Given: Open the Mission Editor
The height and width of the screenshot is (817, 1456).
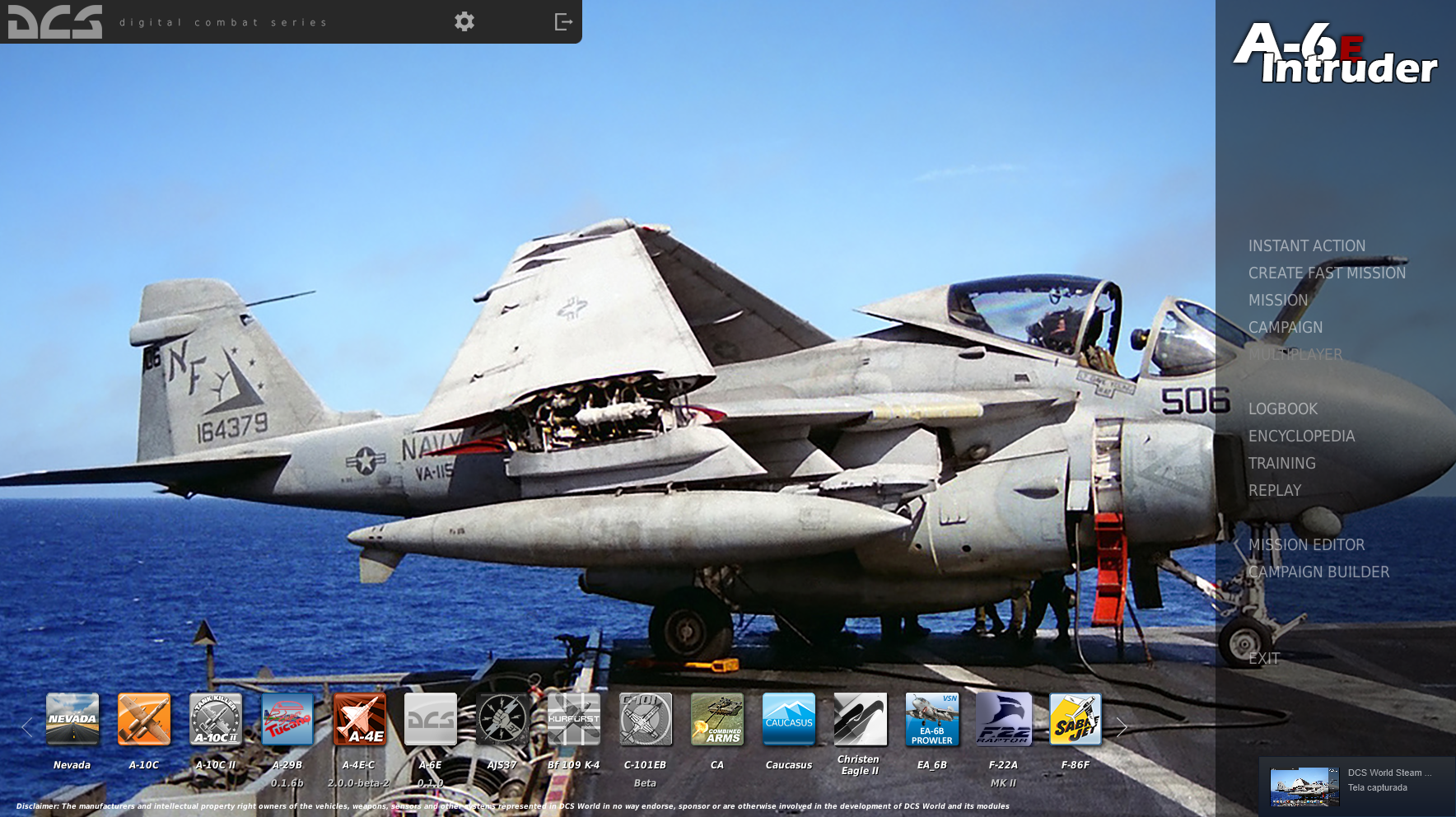Looking at the screenshot, I should [x=1307, y=544].
